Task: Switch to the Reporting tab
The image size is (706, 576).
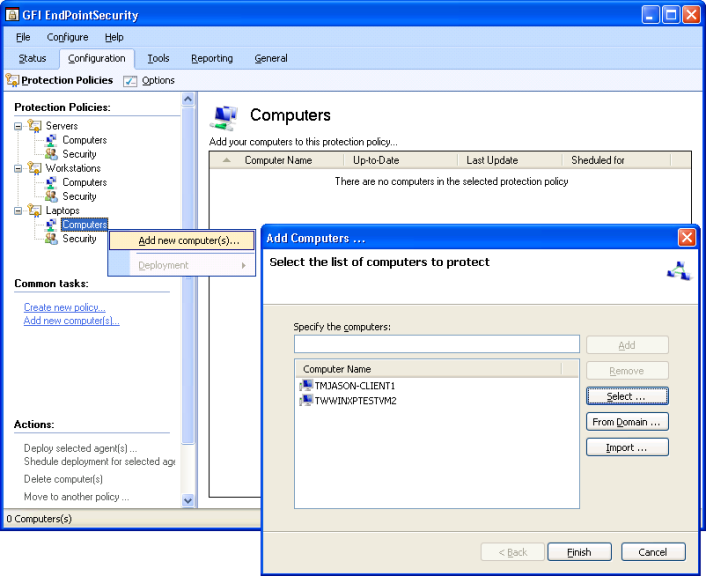Action: tap(212, 58)
